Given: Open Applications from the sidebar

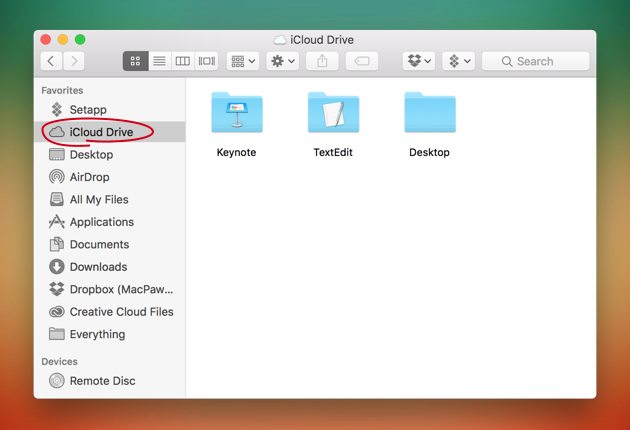Looking at the screenshot, I should (x=109, y=222).
